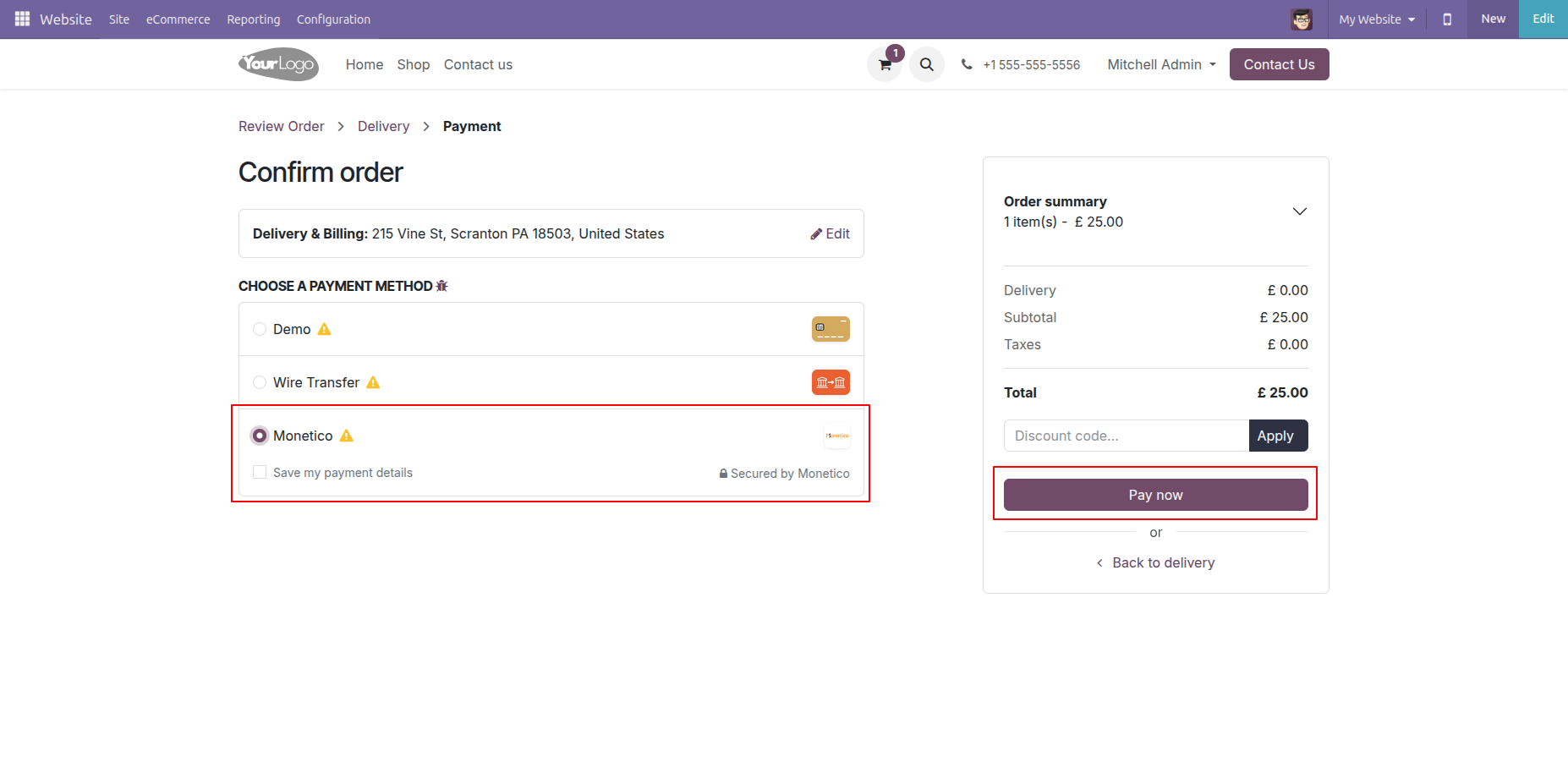Go back to Review Order step
Viewport: 1568px width, 784px height.
tap(282, 126)
